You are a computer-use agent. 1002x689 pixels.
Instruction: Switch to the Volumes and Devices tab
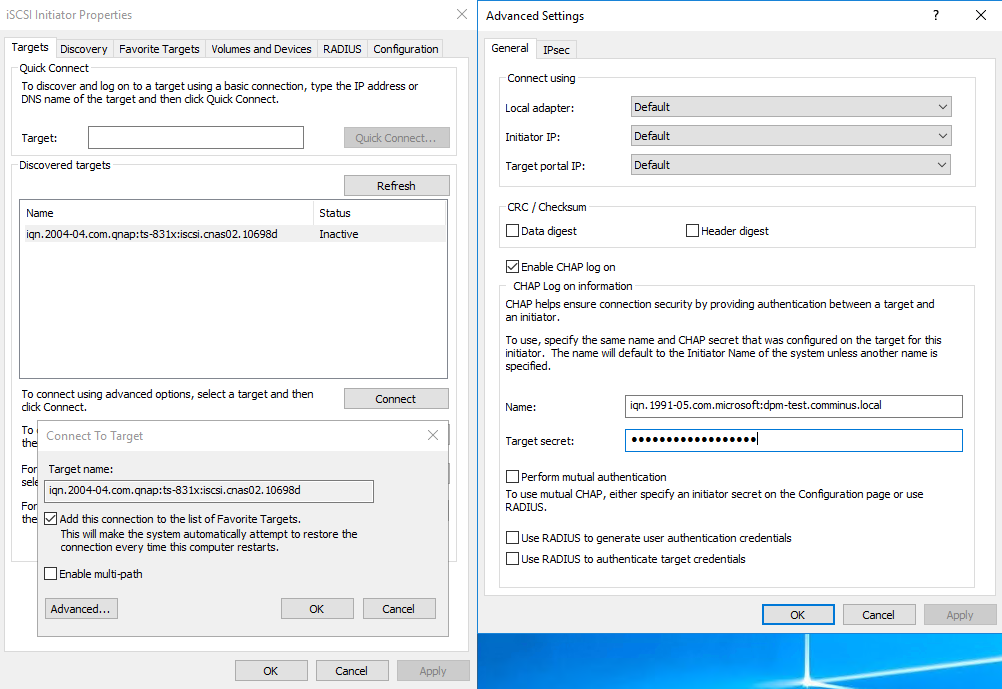pos(261,49)
